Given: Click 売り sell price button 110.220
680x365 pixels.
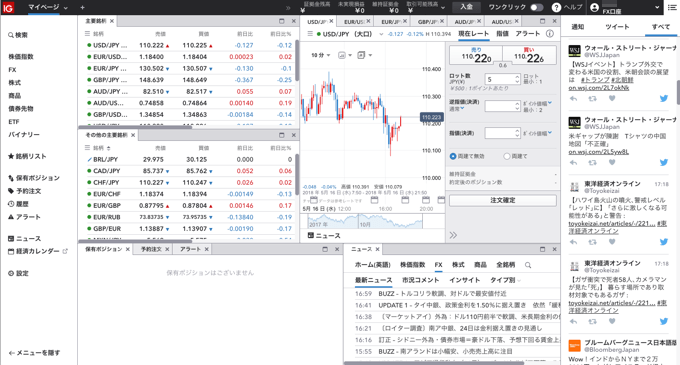Looking at the screenshot, I should tap(476, 55).
